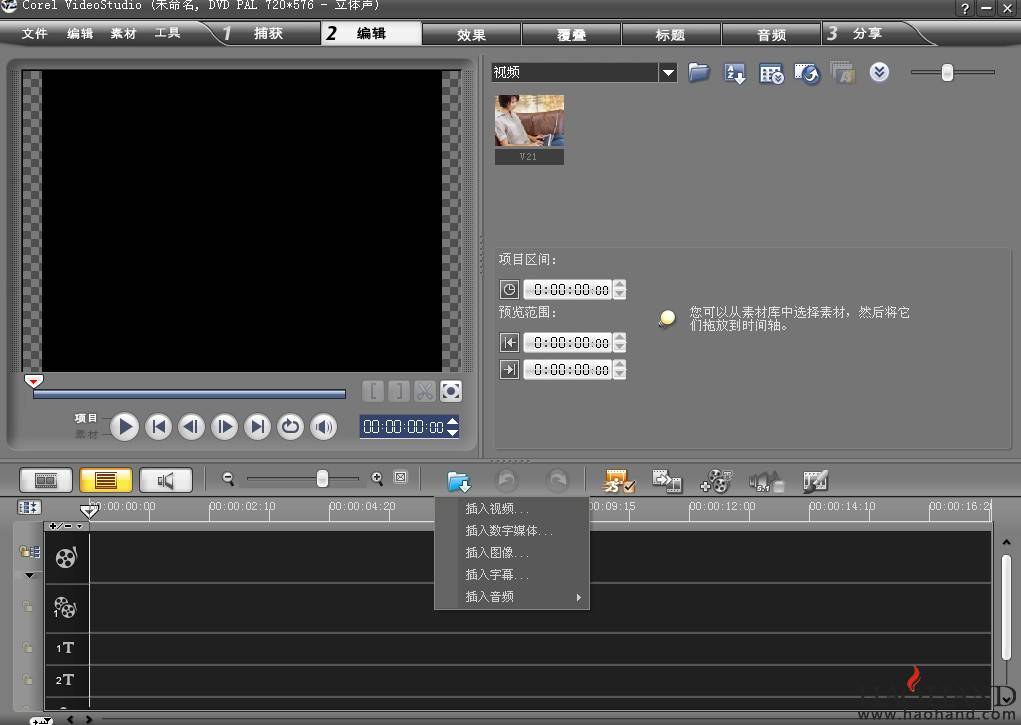Screen dimensions: 1021x725
Task: Enlarge the preview window
Action: [451, 391]
